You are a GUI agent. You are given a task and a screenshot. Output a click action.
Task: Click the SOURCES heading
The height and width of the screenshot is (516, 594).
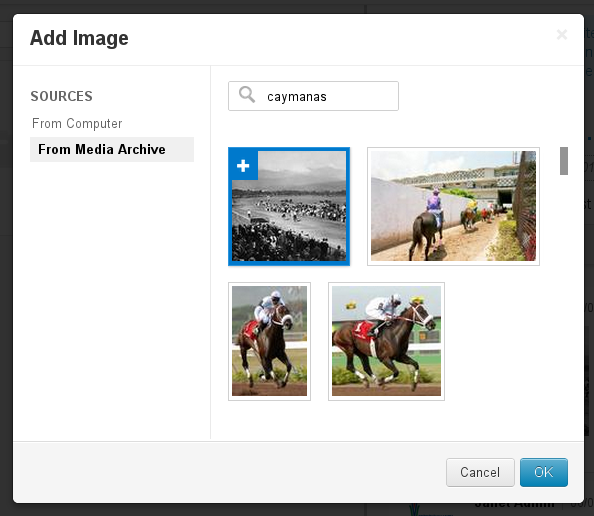[x=61, y=96]
